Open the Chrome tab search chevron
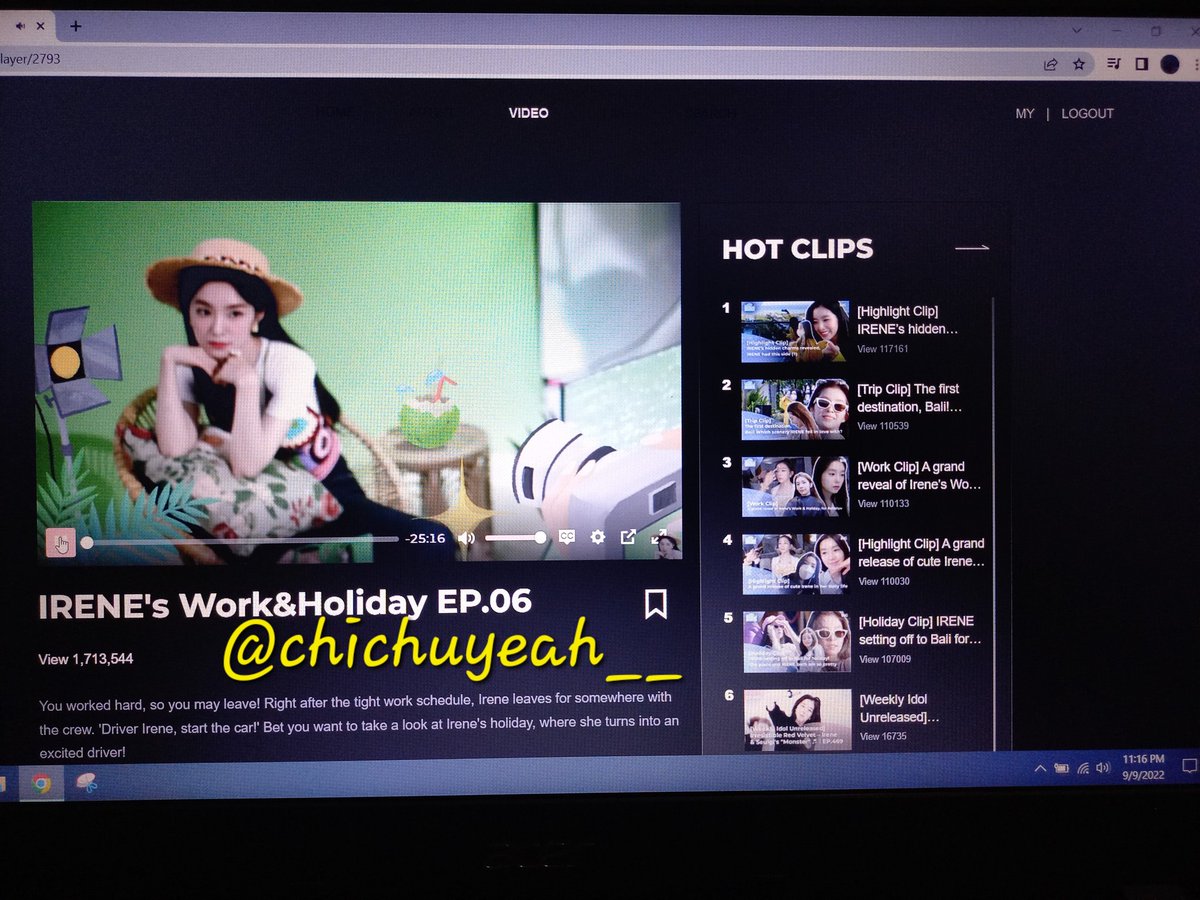The image size is (1200, 900). (x=1077, y=30)
